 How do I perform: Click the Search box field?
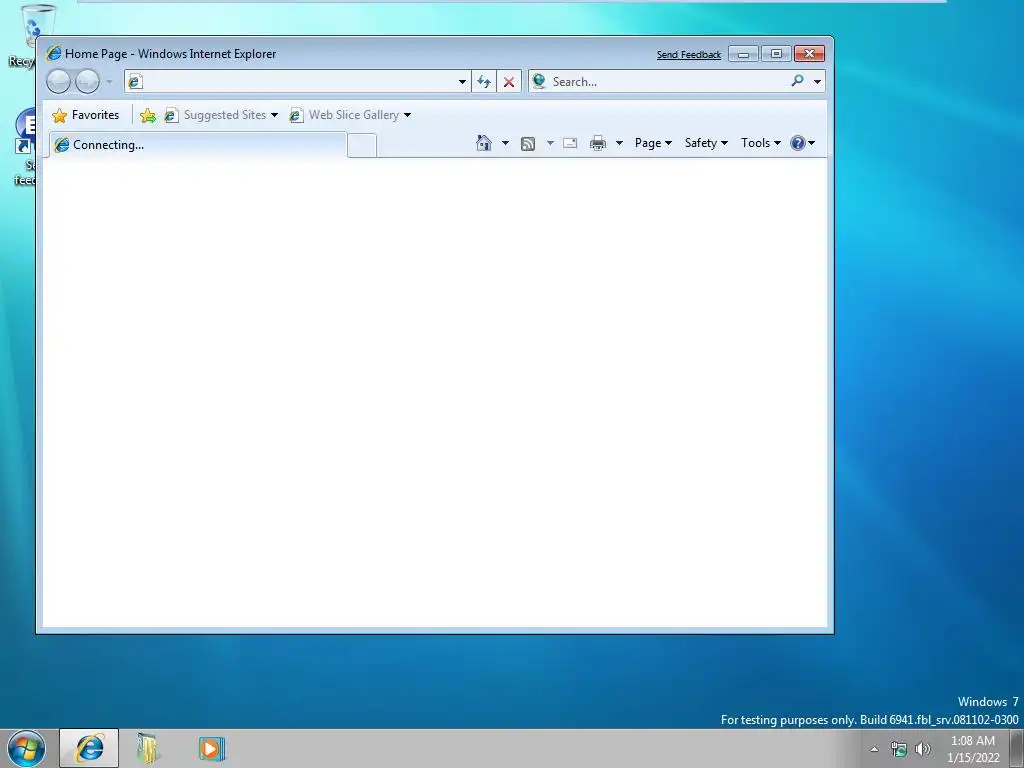coord(666,82)
